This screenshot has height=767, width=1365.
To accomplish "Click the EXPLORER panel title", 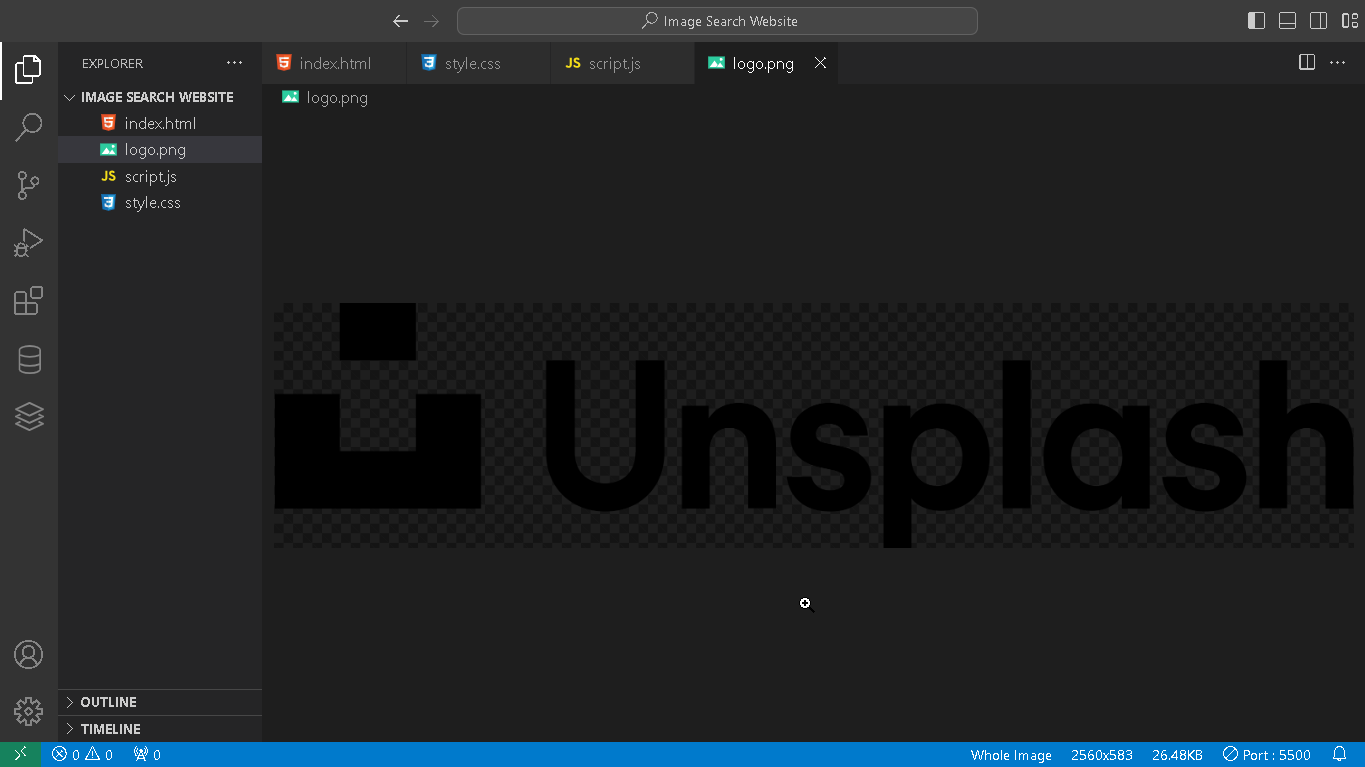I will coord(112,63).
